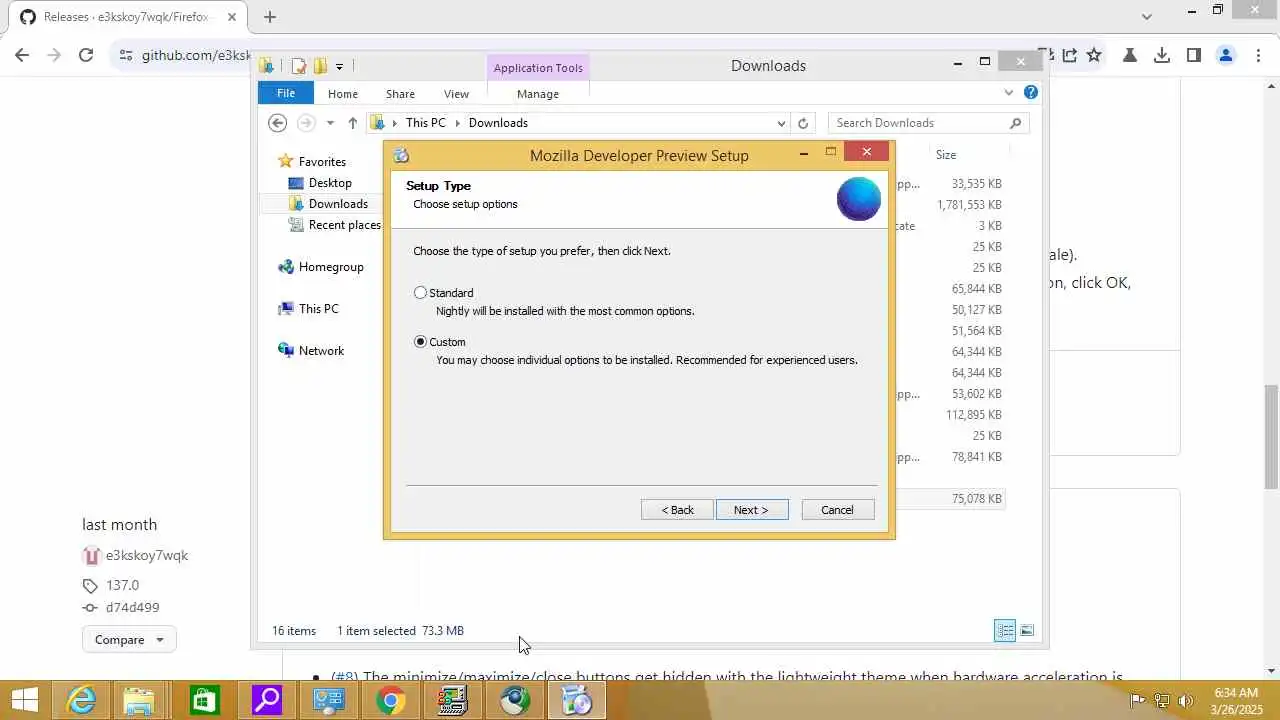1280x720 pixels.
Task: Go up one folder level in Explorer
Action: coord(352,123)
